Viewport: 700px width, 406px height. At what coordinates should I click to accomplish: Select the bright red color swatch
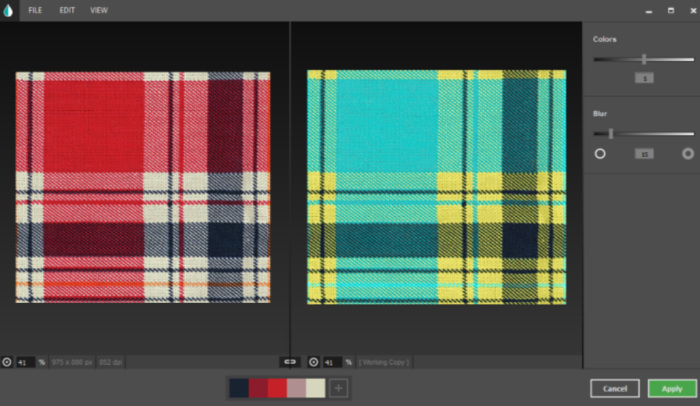[277, 388]
